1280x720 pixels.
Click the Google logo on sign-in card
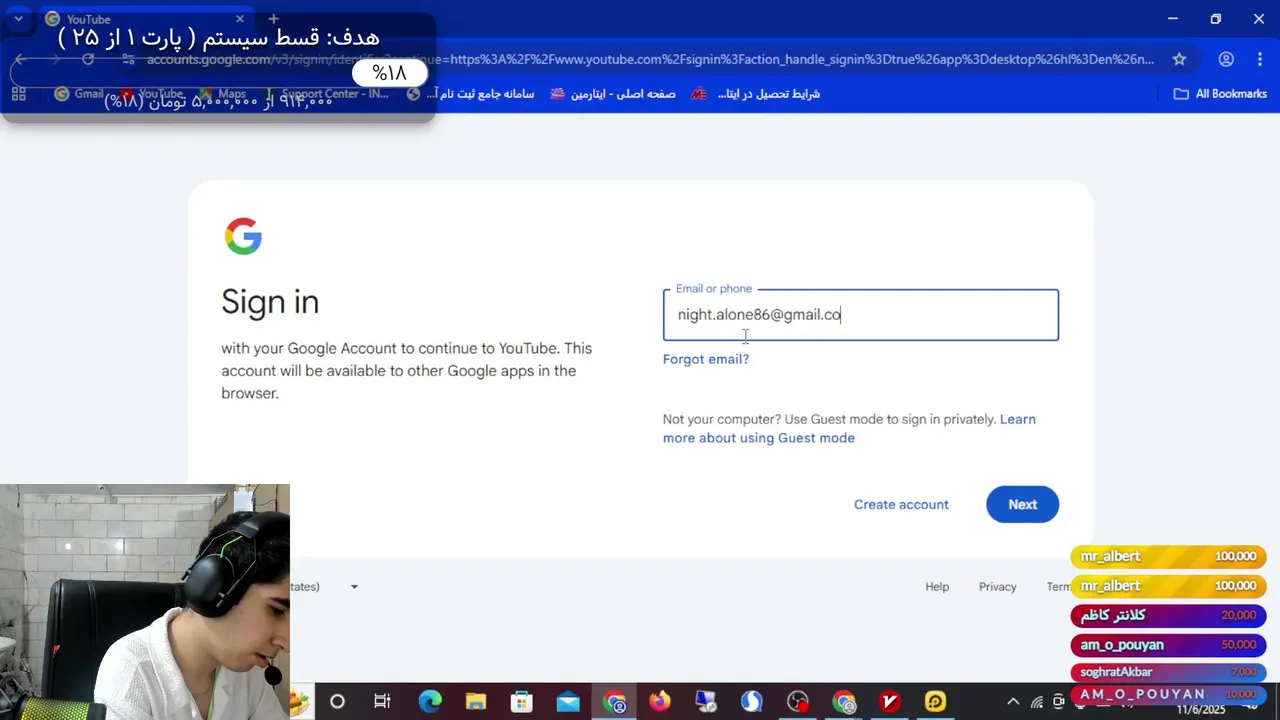(x=243, y=237)
